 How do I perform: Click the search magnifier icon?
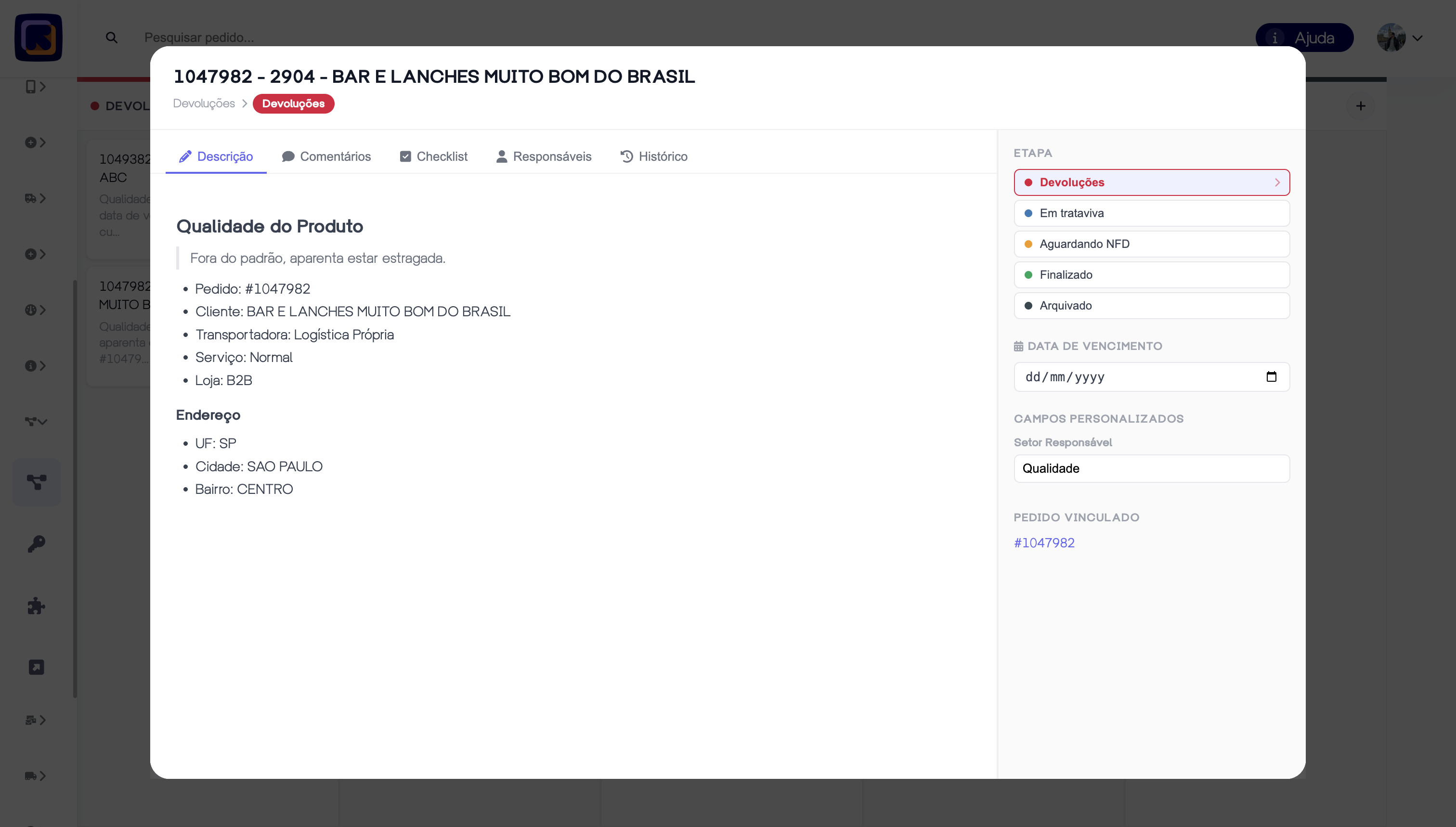(111, 38)
